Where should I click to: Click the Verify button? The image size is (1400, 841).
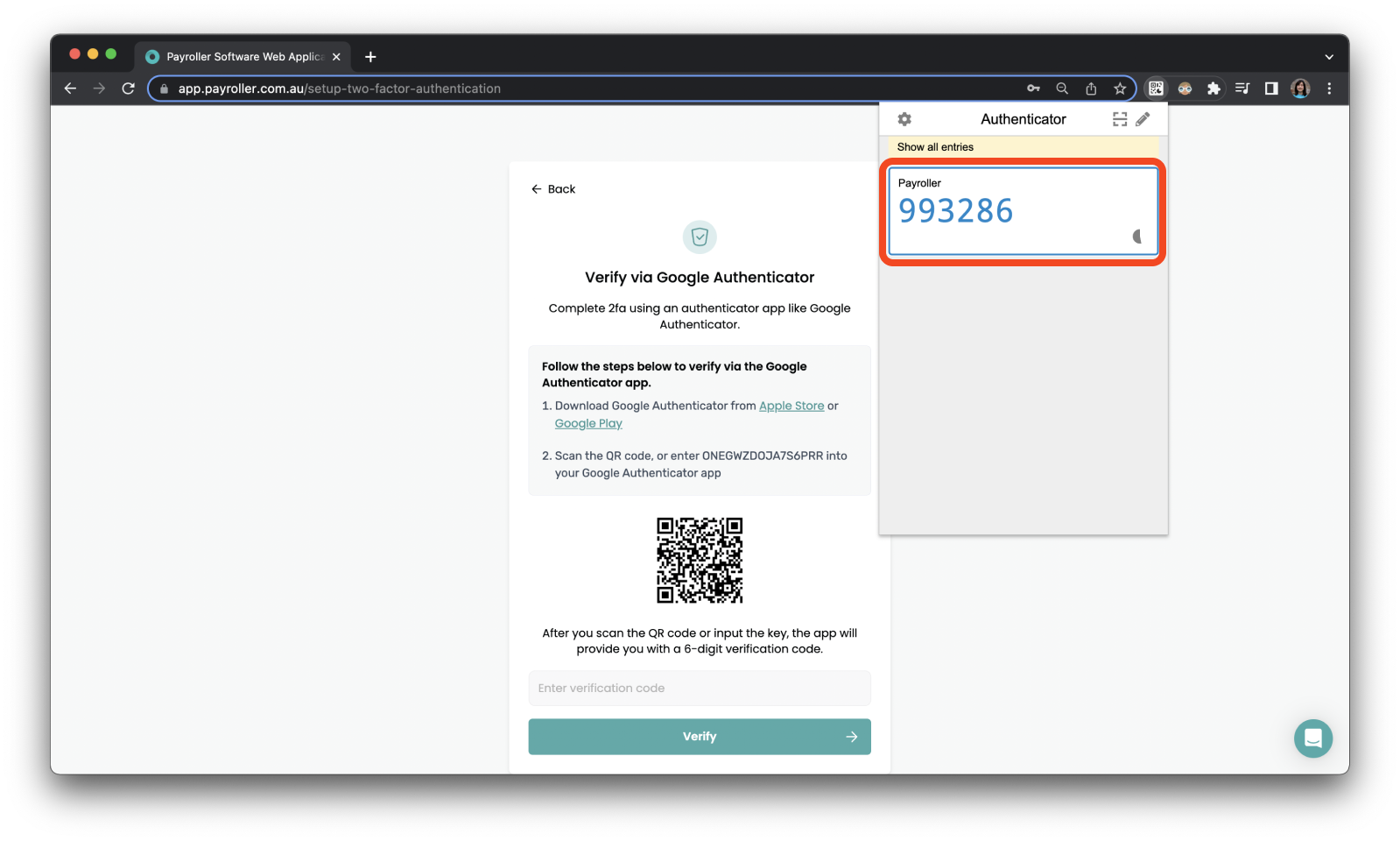point(700,737)
